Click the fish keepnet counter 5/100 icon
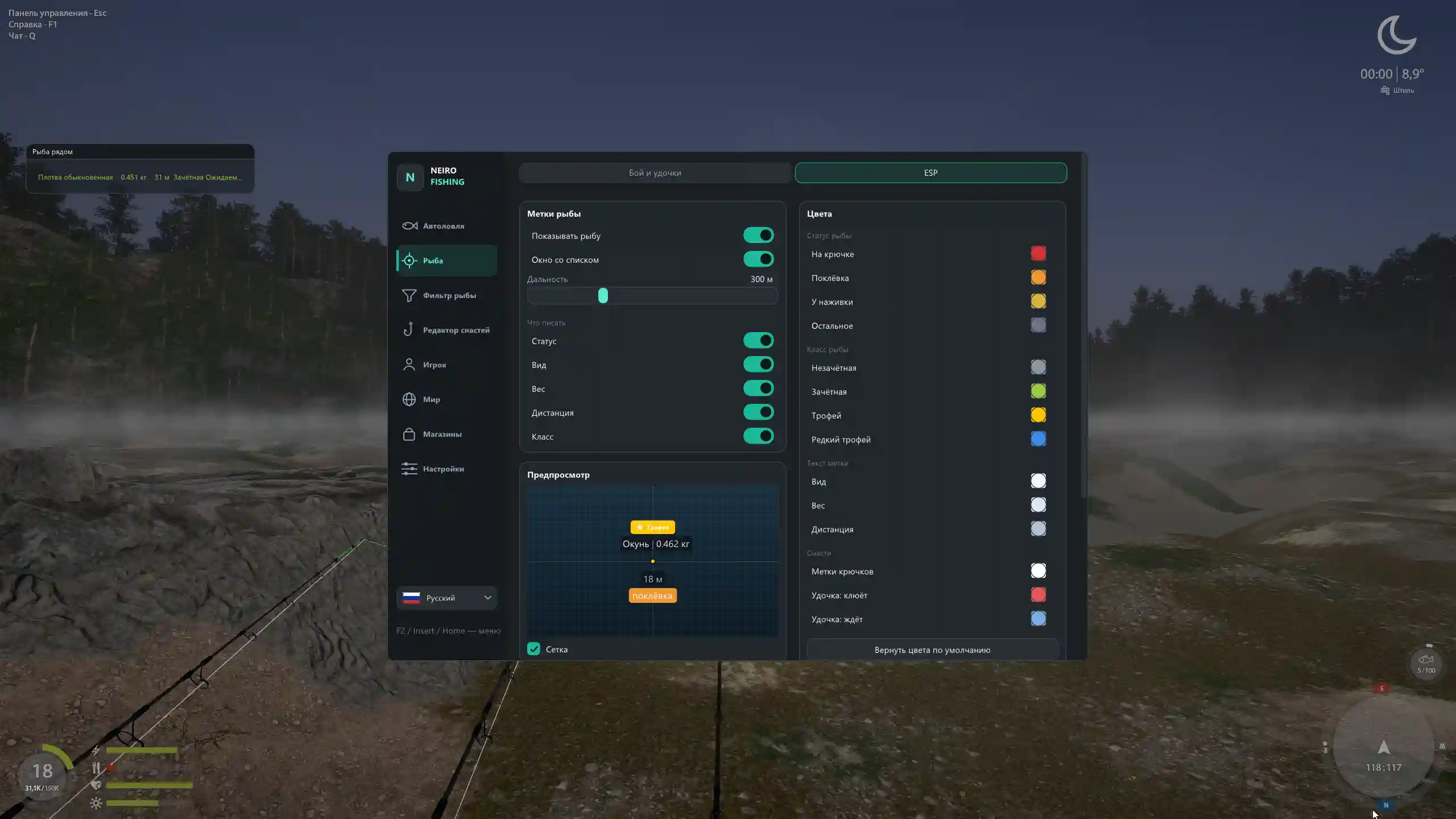This screenshot has width=1456, height=819. 1426,664
